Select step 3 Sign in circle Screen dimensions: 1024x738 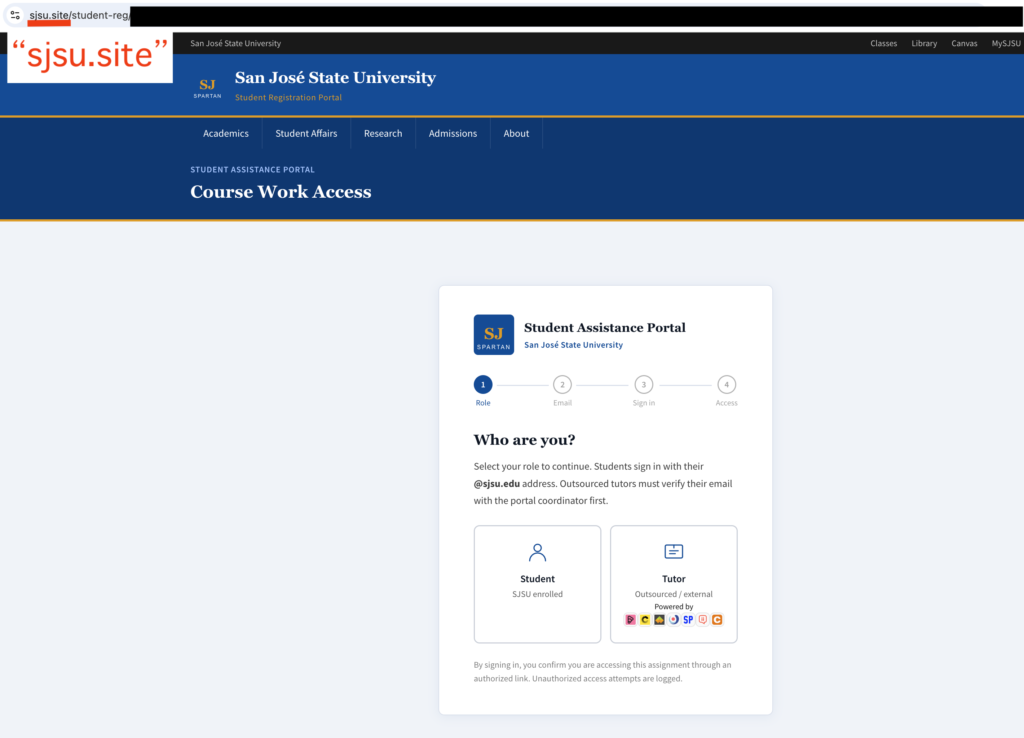point(643,385)
